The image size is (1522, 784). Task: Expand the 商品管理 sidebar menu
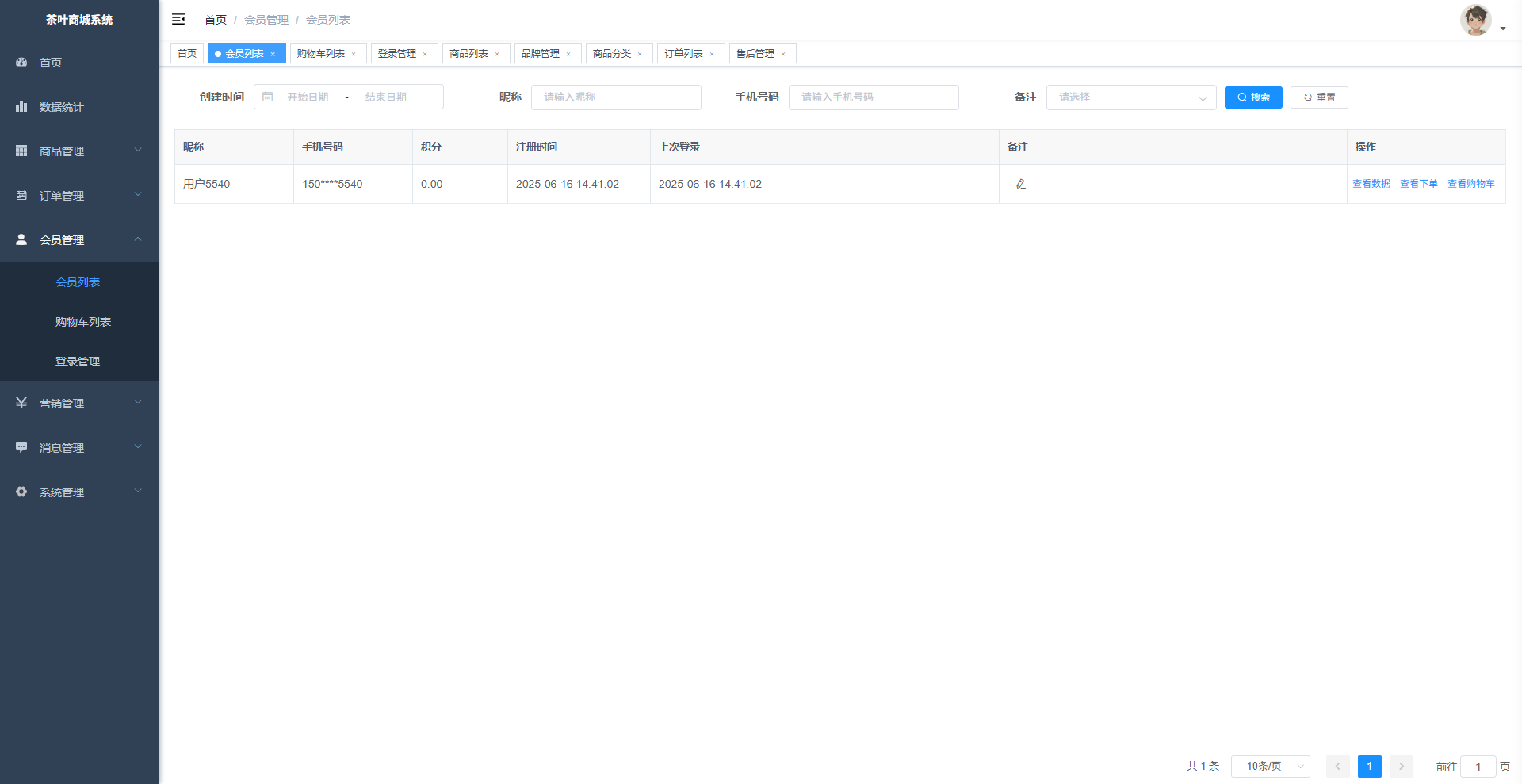coord(78,151)
